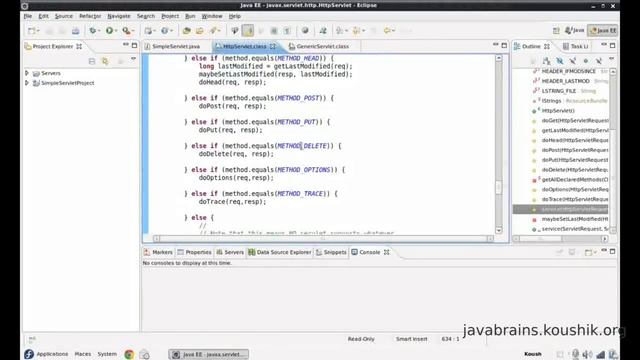
Task: Expand the SimpleServletProject tree node
Action: [27, 83]
